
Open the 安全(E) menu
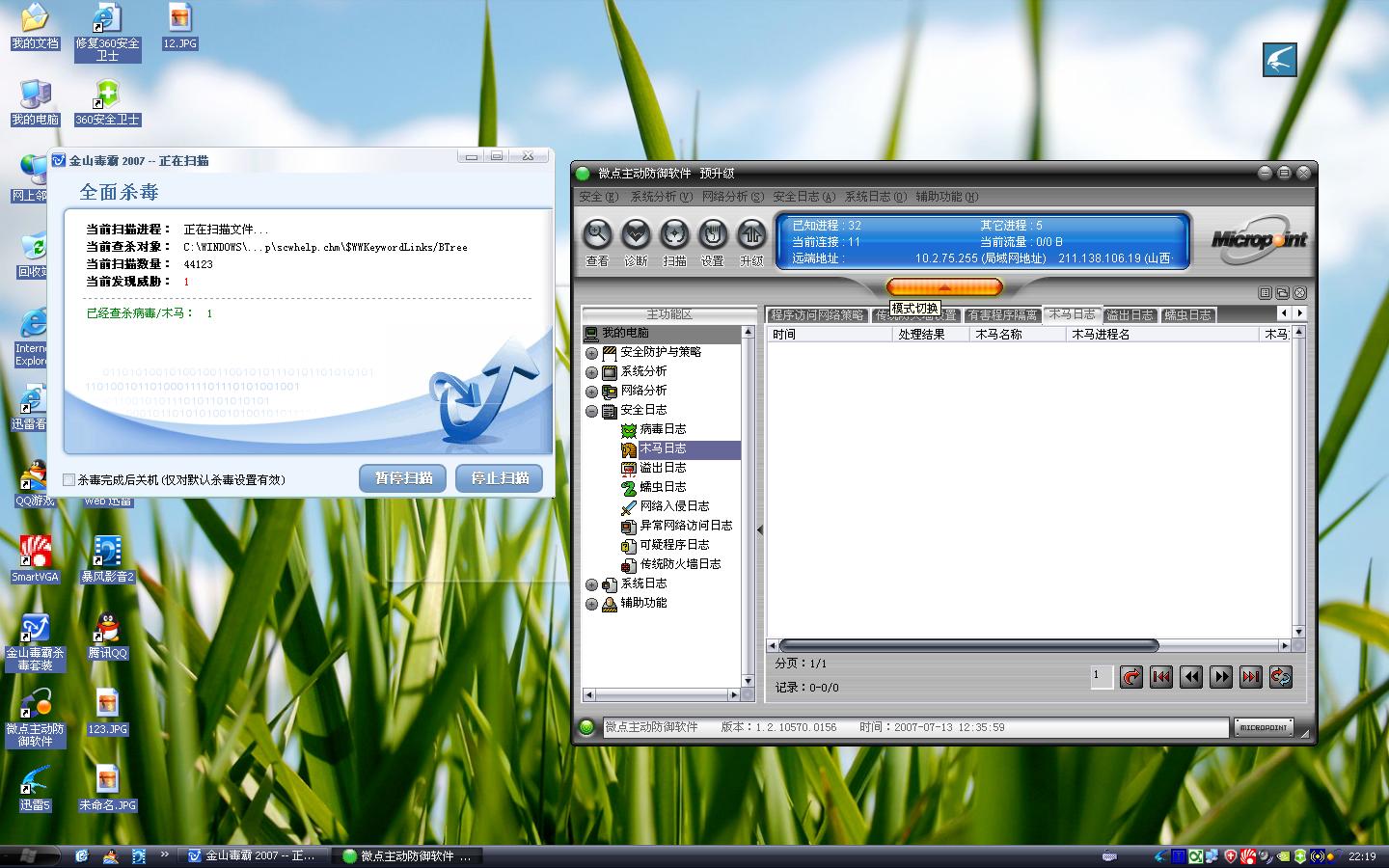598,197
